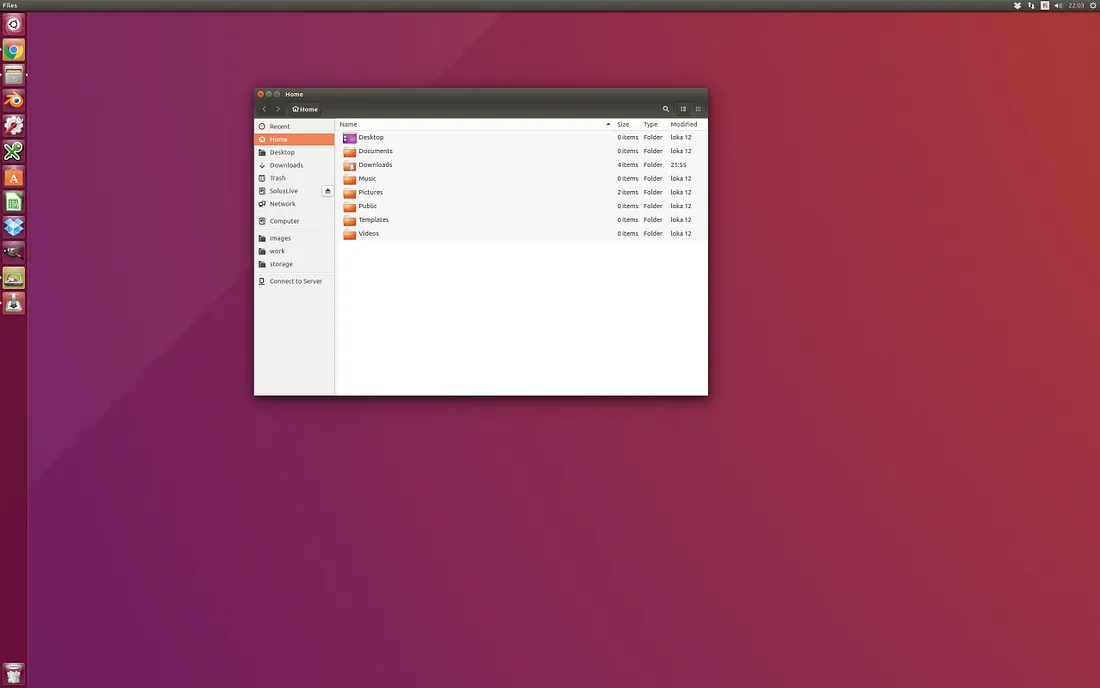Launch Blender from the dock
This screenshot has height=688, width=1100.
[x=13, y=100]
